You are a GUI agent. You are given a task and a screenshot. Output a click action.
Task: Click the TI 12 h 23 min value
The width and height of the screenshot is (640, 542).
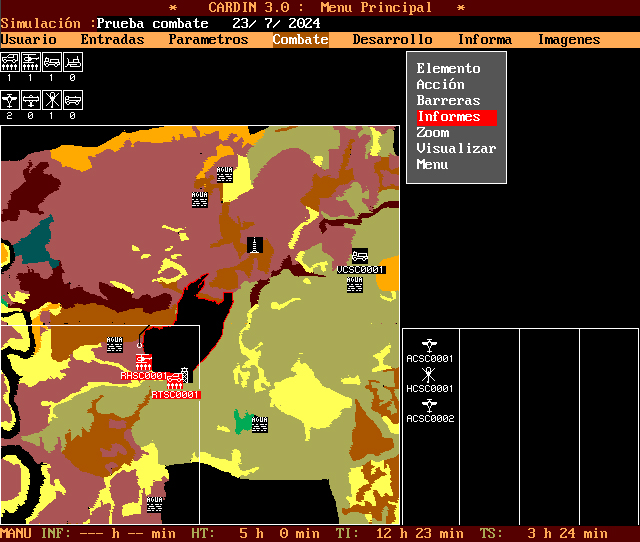click(420, 533)
